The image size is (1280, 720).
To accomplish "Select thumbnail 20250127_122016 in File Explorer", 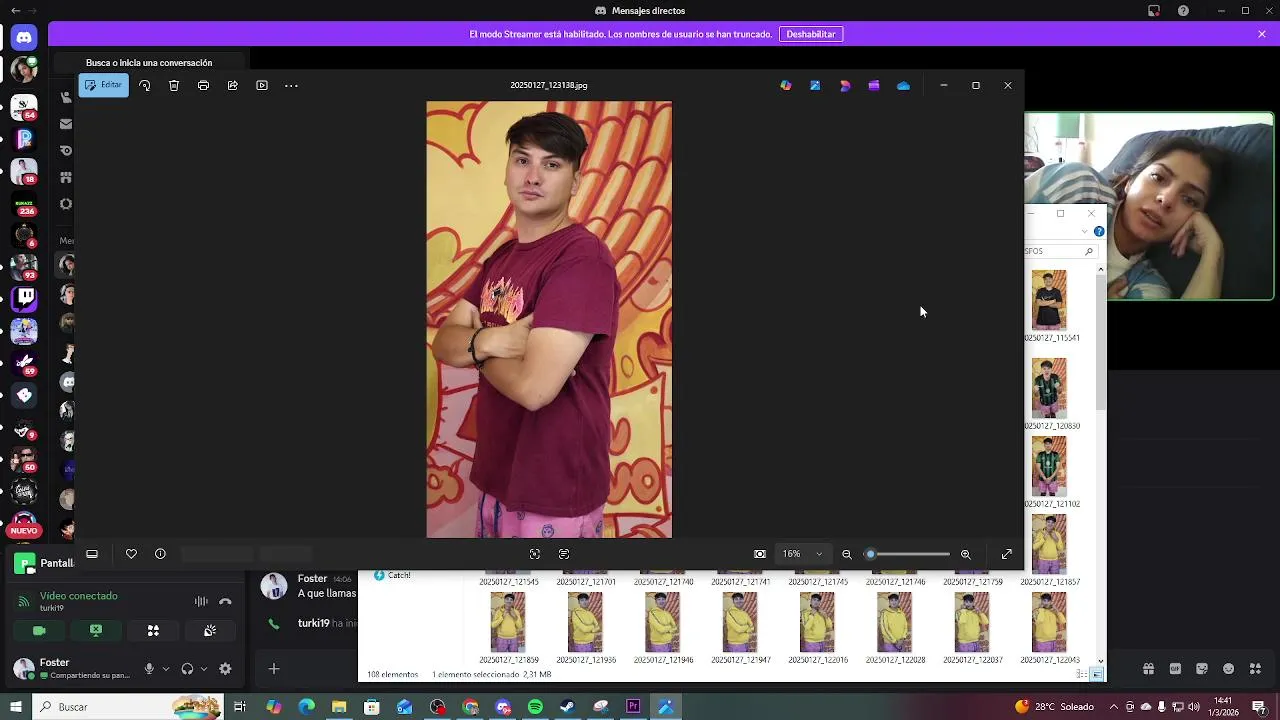I will tap(817, 627).
